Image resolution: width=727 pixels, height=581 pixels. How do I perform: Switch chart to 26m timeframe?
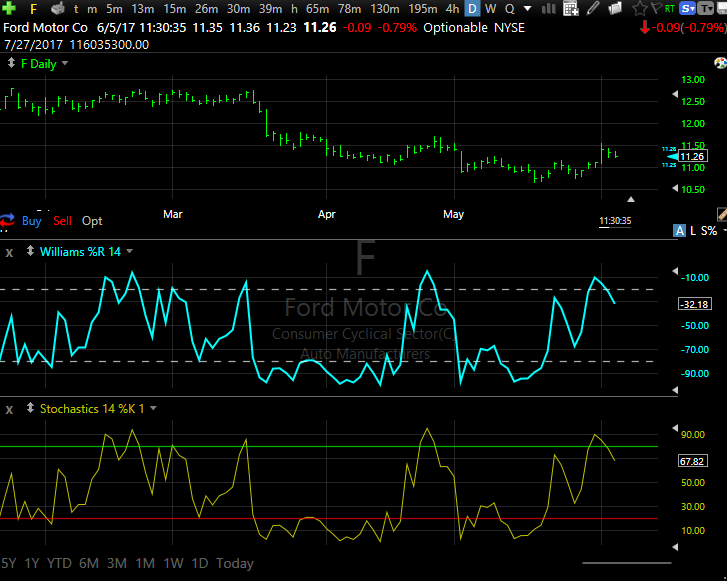(x=206, y=9)
